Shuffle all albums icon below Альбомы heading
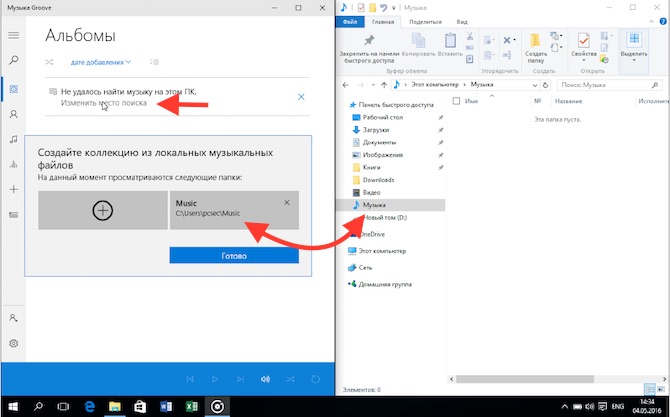The image size is (670, 417). click(49, 62)
